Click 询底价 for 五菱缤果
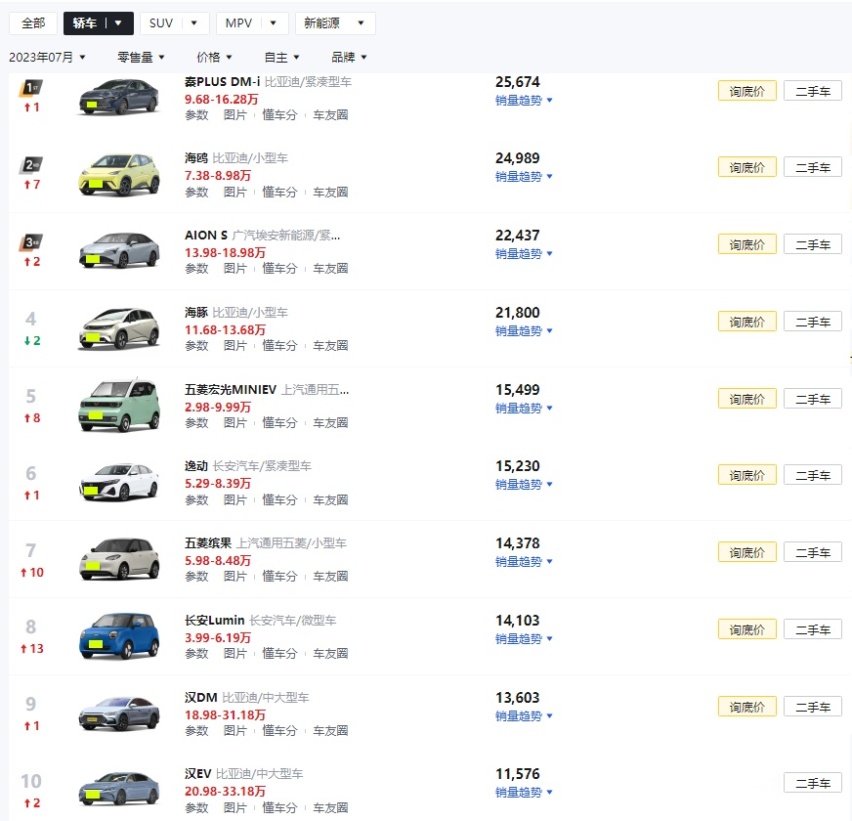Viewport: 852px width, 821px height. point(747,552)
